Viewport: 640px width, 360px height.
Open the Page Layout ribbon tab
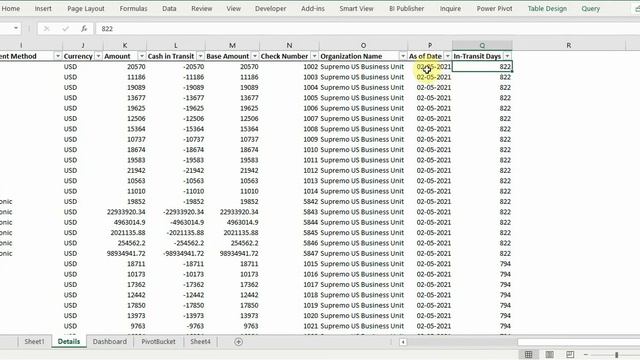(x=86, y=9)
